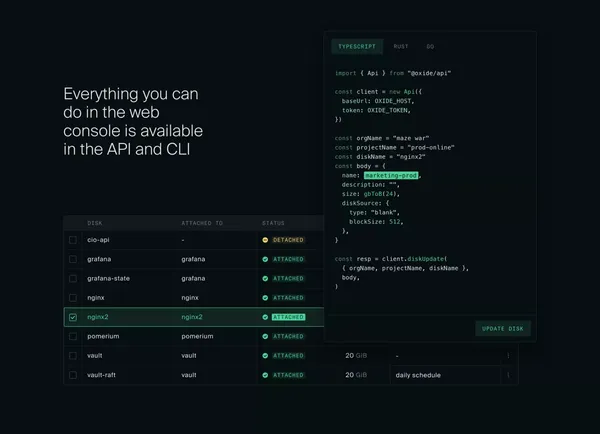This screenshot has width=600, height=434.
Task: Open the more actions menu for vault-raft
Action: coord(508,375)
